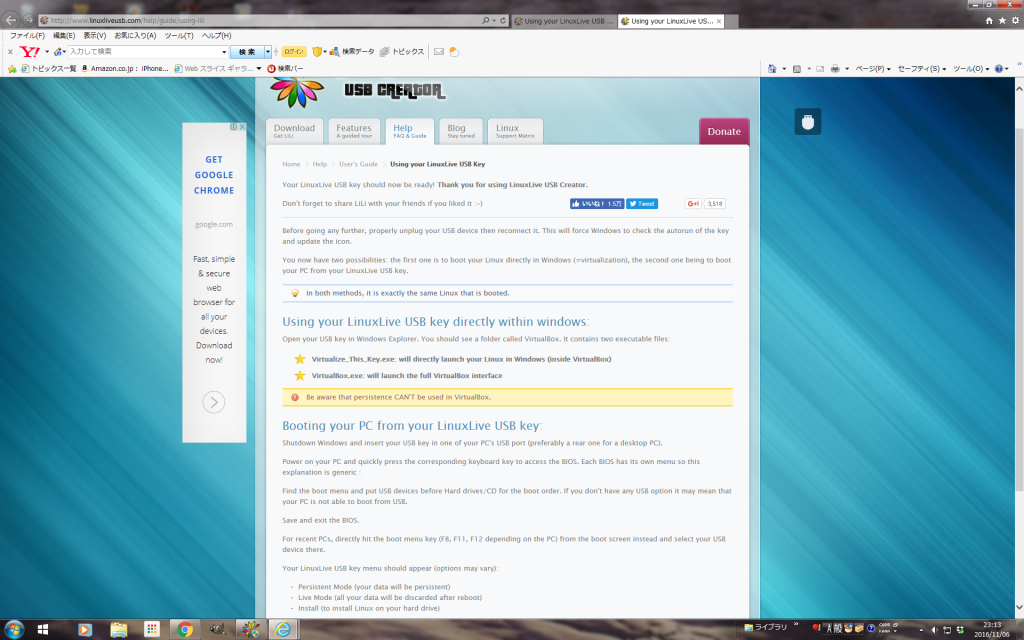This screenshot has height=640, width=1024.
Task: Open the ツール(O) command bar dropdown
Action: tap(969, 69)
